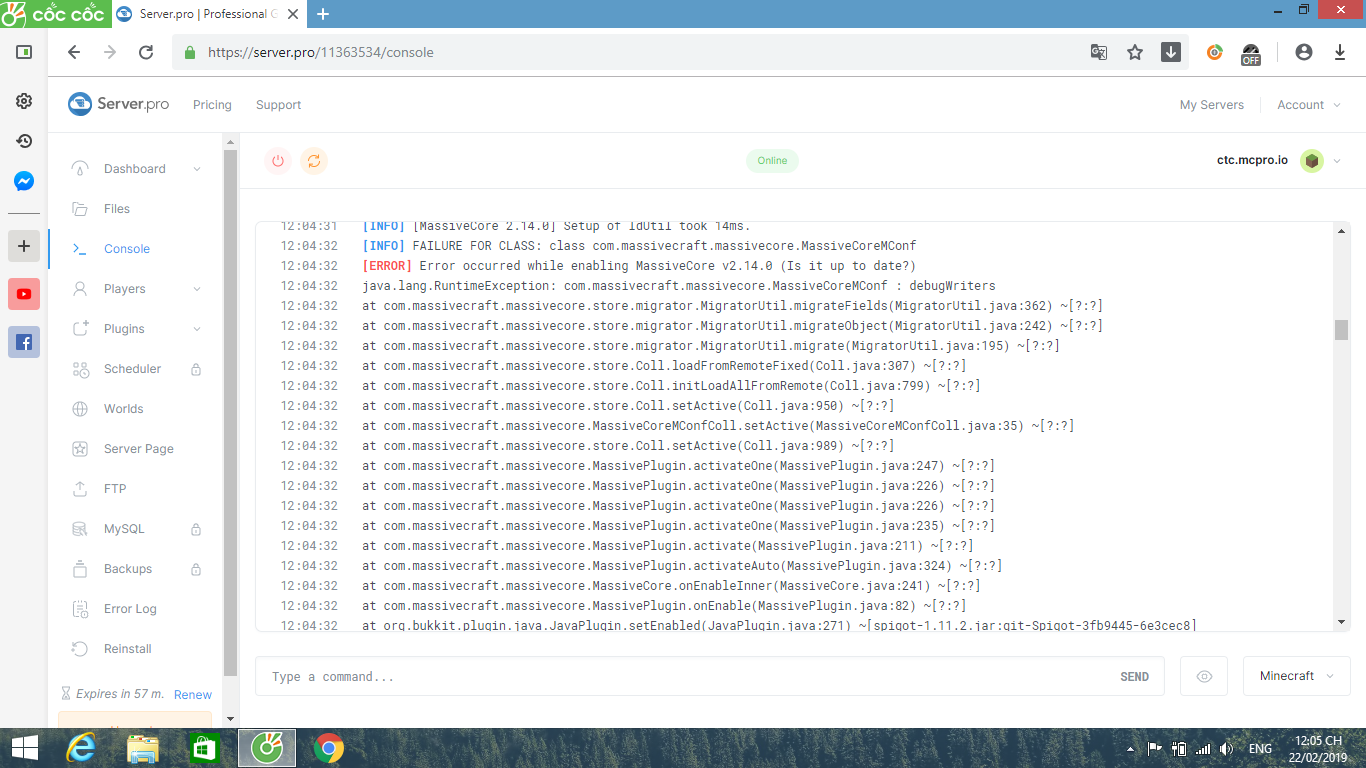Open File Explorer from taskbar
1366x768 pixels.
[143, 748]
